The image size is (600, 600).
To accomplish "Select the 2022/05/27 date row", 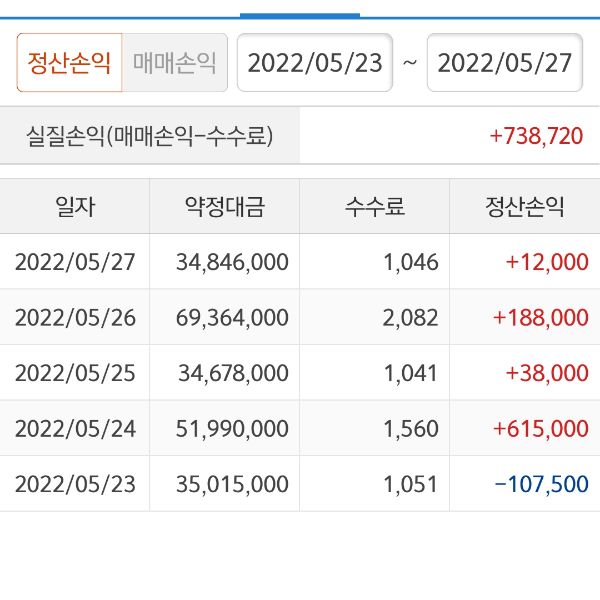I will pyautogui.click(x=75, y=263).
